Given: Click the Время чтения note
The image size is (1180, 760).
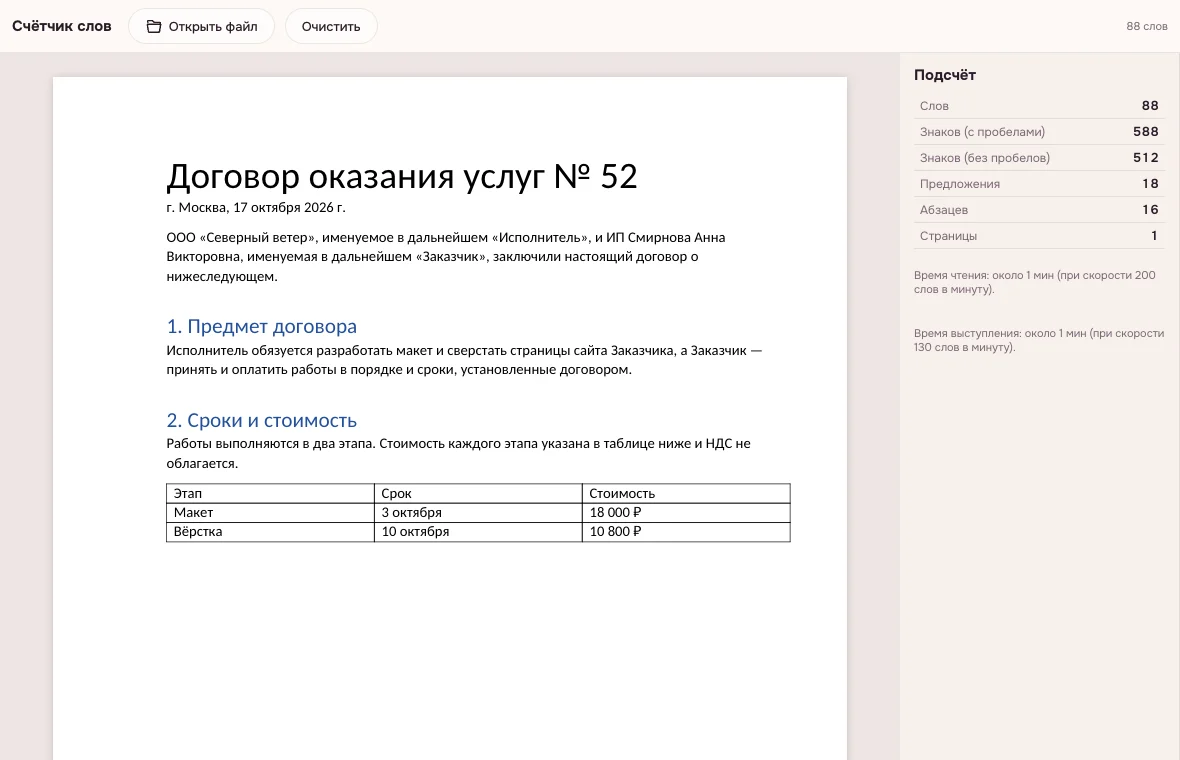Looking at the screenshot, I should coord(1035,282).
